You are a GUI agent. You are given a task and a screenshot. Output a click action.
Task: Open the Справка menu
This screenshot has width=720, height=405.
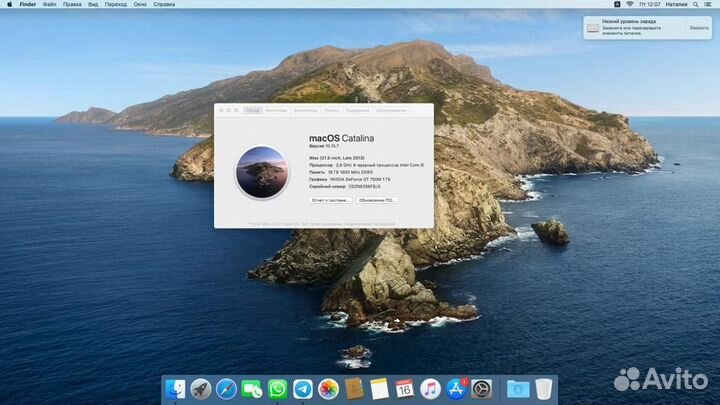(x=164, y=4)
